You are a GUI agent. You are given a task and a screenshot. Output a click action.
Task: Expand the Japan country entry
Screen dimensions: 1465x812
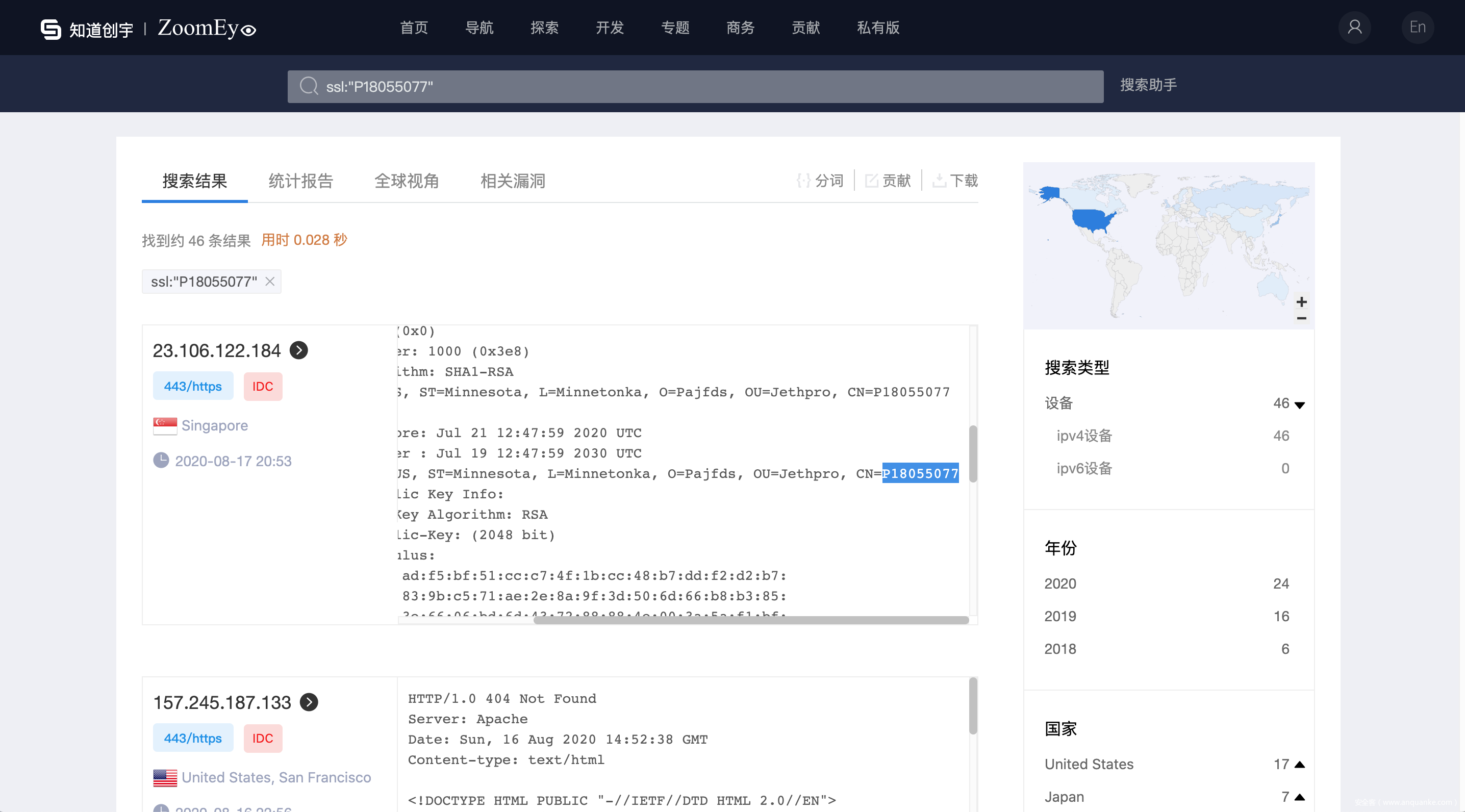pyautogui.click(x=1300, y=797)
